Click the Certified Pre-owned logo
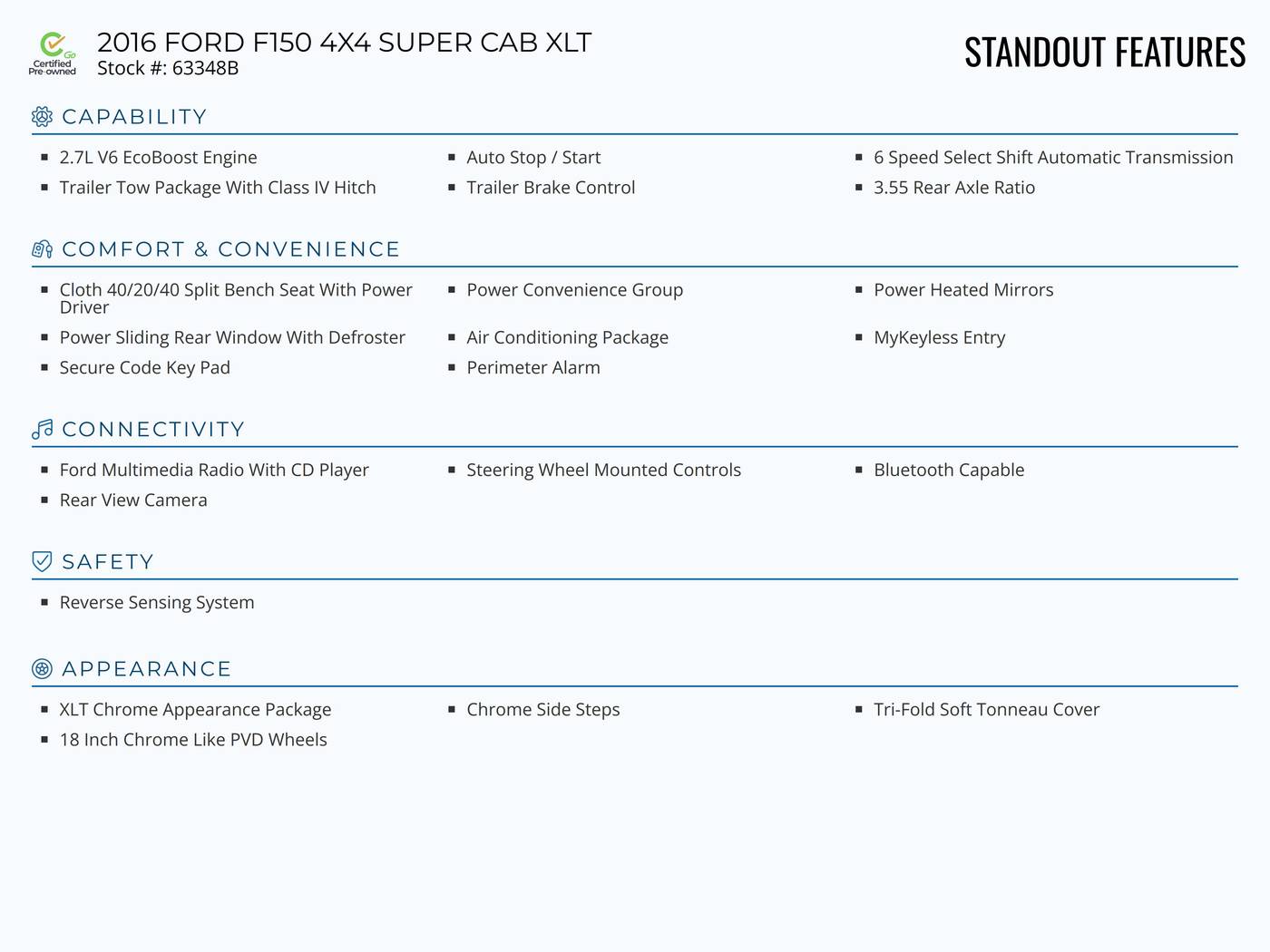This screenshot has height=952, width=1270. 53,53
